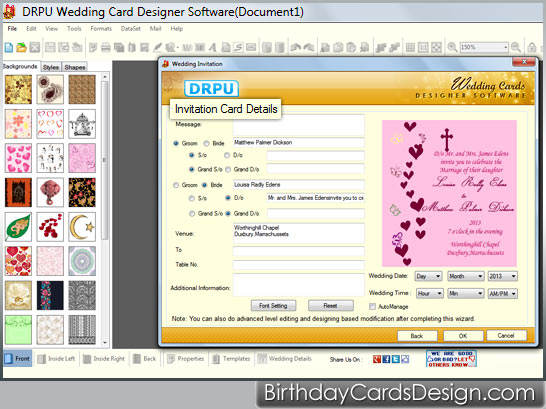Click the Print toolbar icon
The width and height of the screenshot is (546, 409).
(106, 47)
